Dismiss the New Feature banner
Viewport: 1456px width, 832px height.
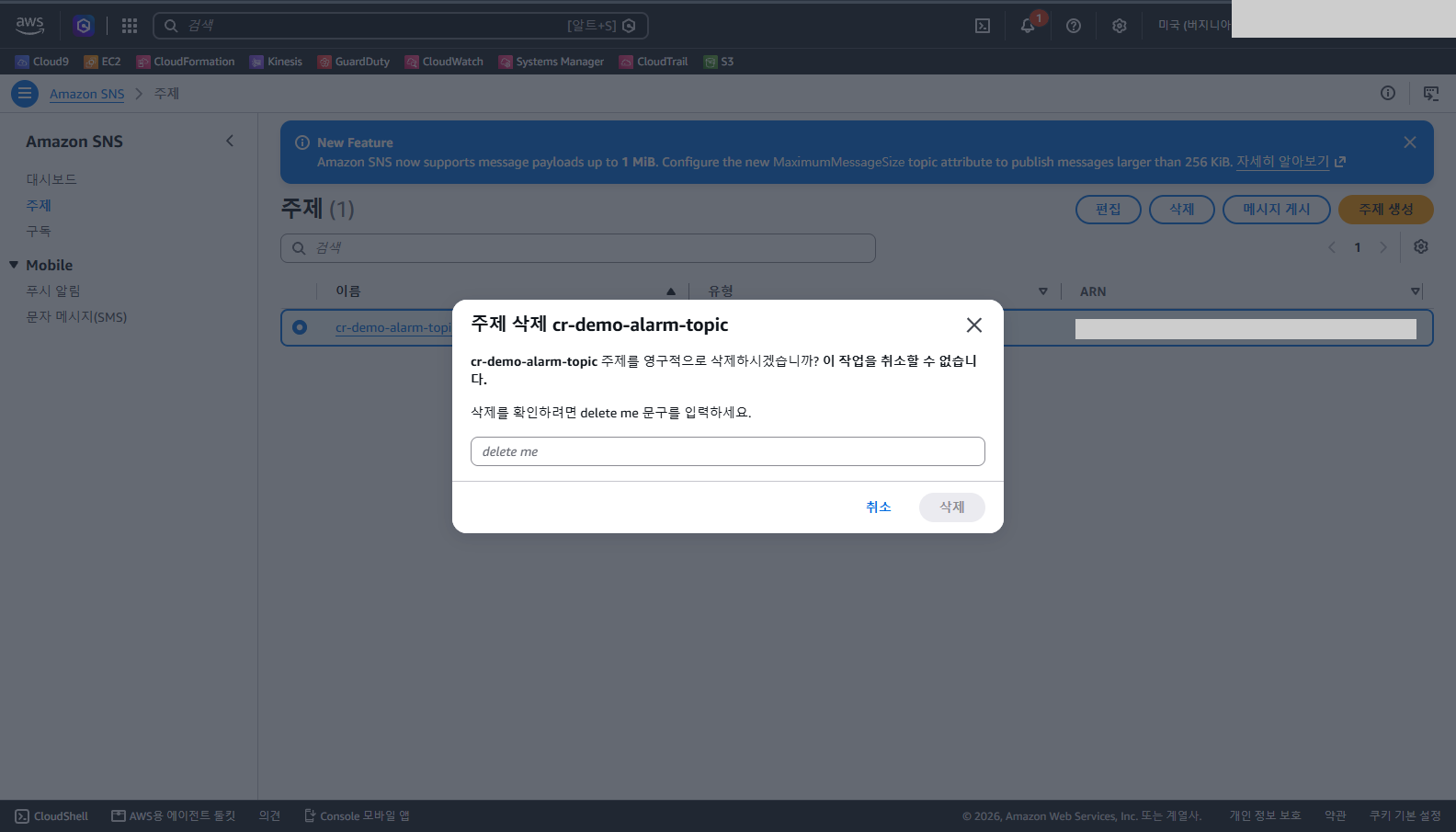(x=1410, y=142)
